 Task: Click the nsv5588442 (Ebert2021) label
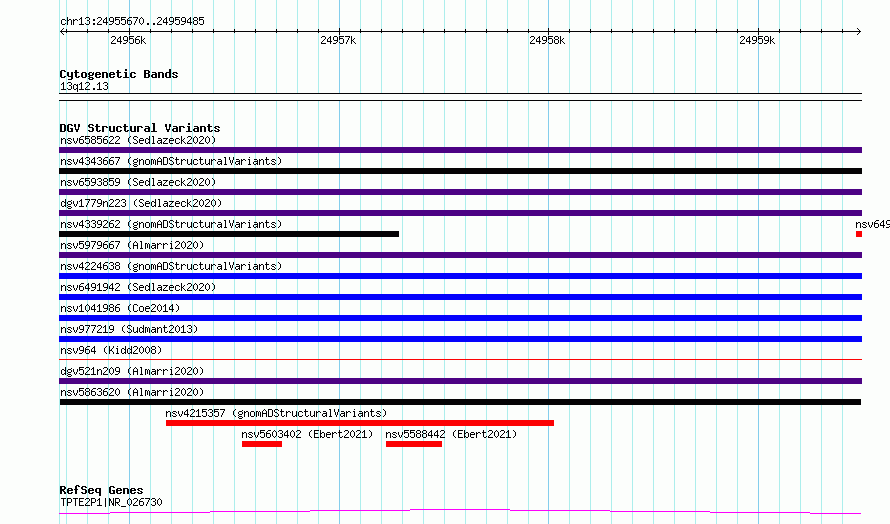click(x=451, y=434)
